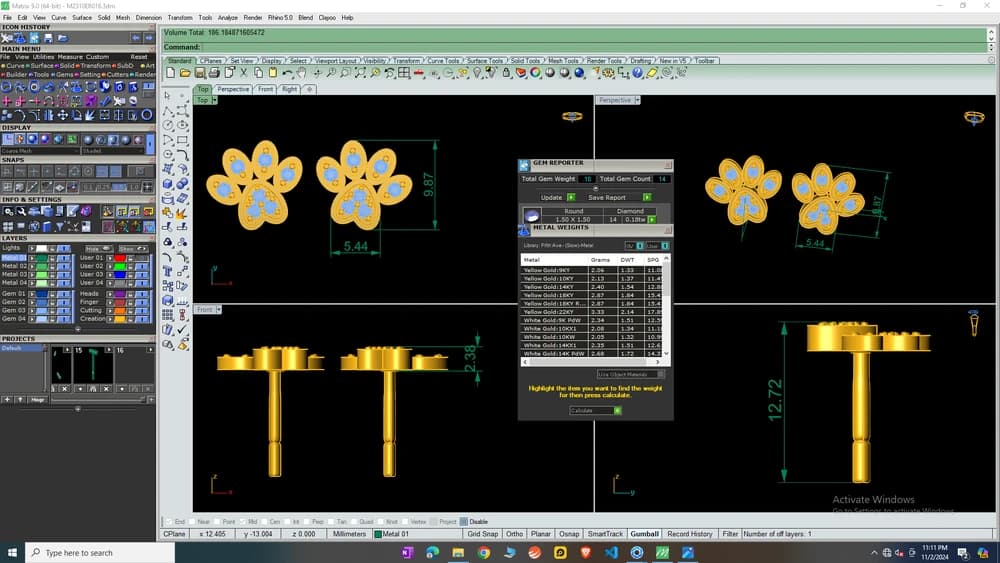Open the Front viewport title dropdown
Viewport: 1000px width, 563px height.
point(219,309)
